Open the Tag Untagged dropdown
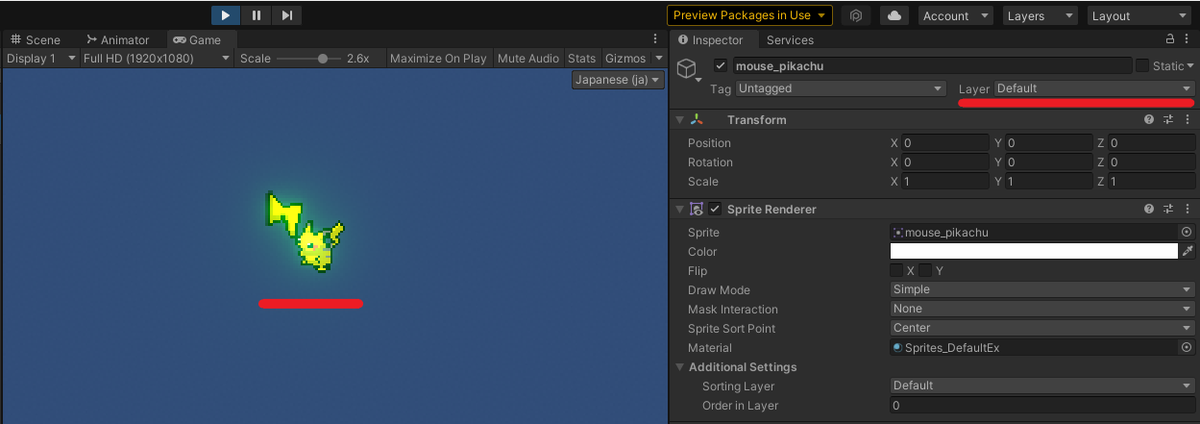 point(840,88)
